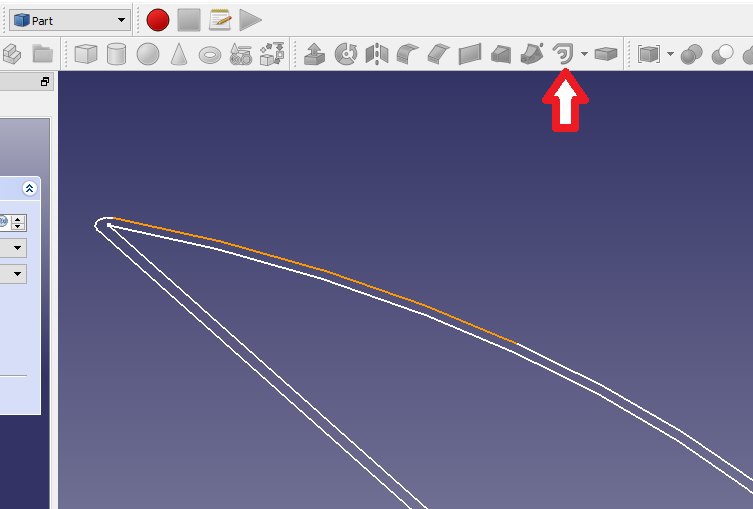Expand the Offset tool dropdown arrow
This screenshot has height=509, width=753.
584,54
